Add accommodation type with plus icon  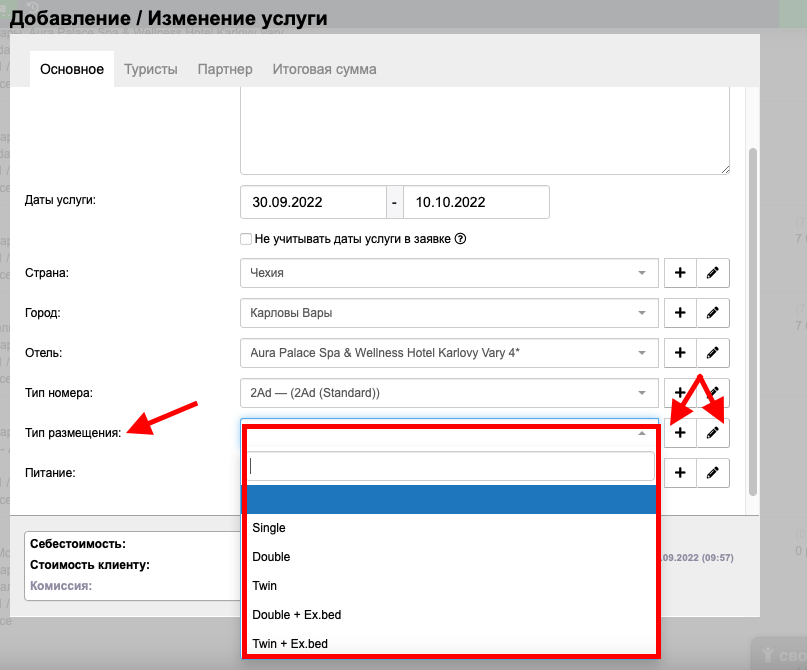(x=680, y=433)
